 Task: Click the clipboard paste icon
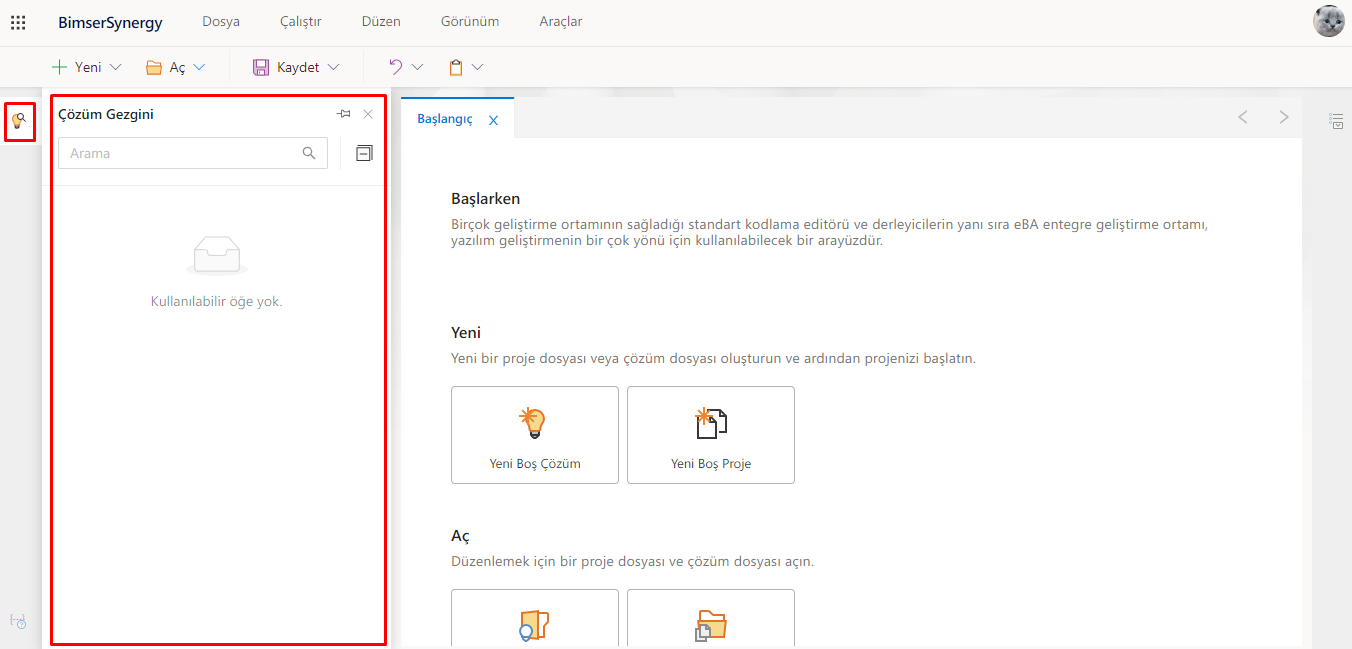point(456,67)
